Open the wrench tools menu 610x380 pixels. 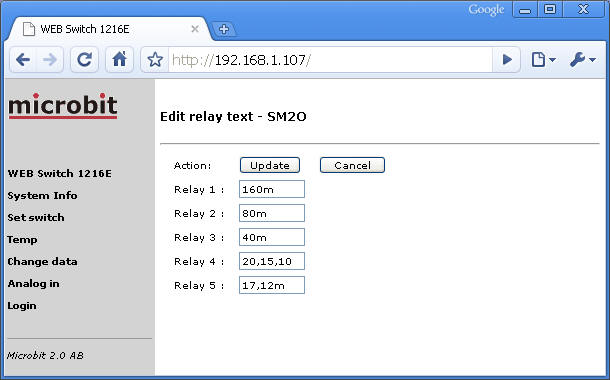tap(582, 60)
